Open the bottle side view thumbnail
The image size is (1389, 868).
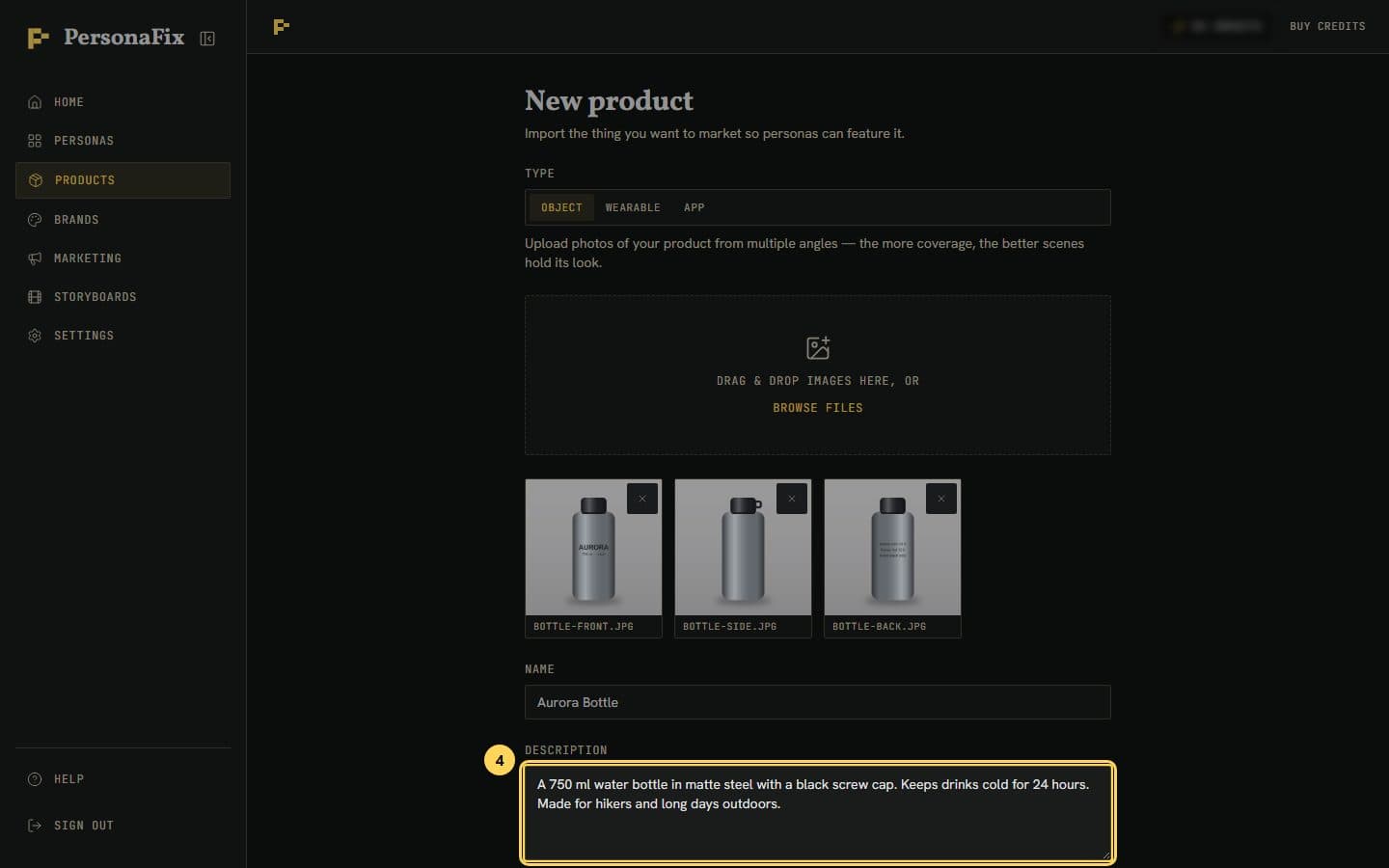pyautogui.click(x=743, y=547)
